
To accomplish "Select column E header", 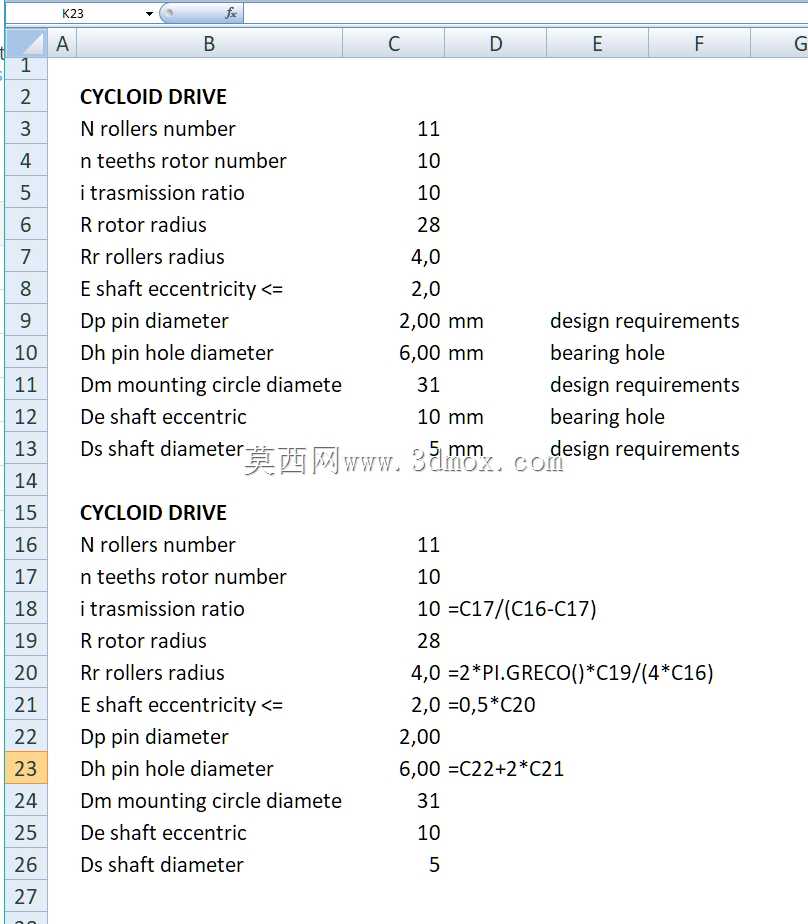I will pyautogui.click(x=597, y=44).
